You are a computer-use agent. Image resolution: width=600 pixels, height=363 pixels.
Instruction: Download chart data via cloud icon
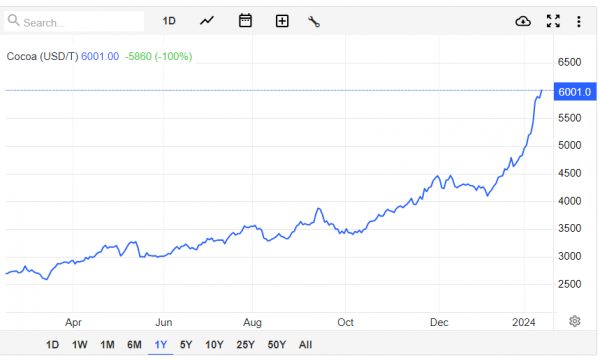523,21
